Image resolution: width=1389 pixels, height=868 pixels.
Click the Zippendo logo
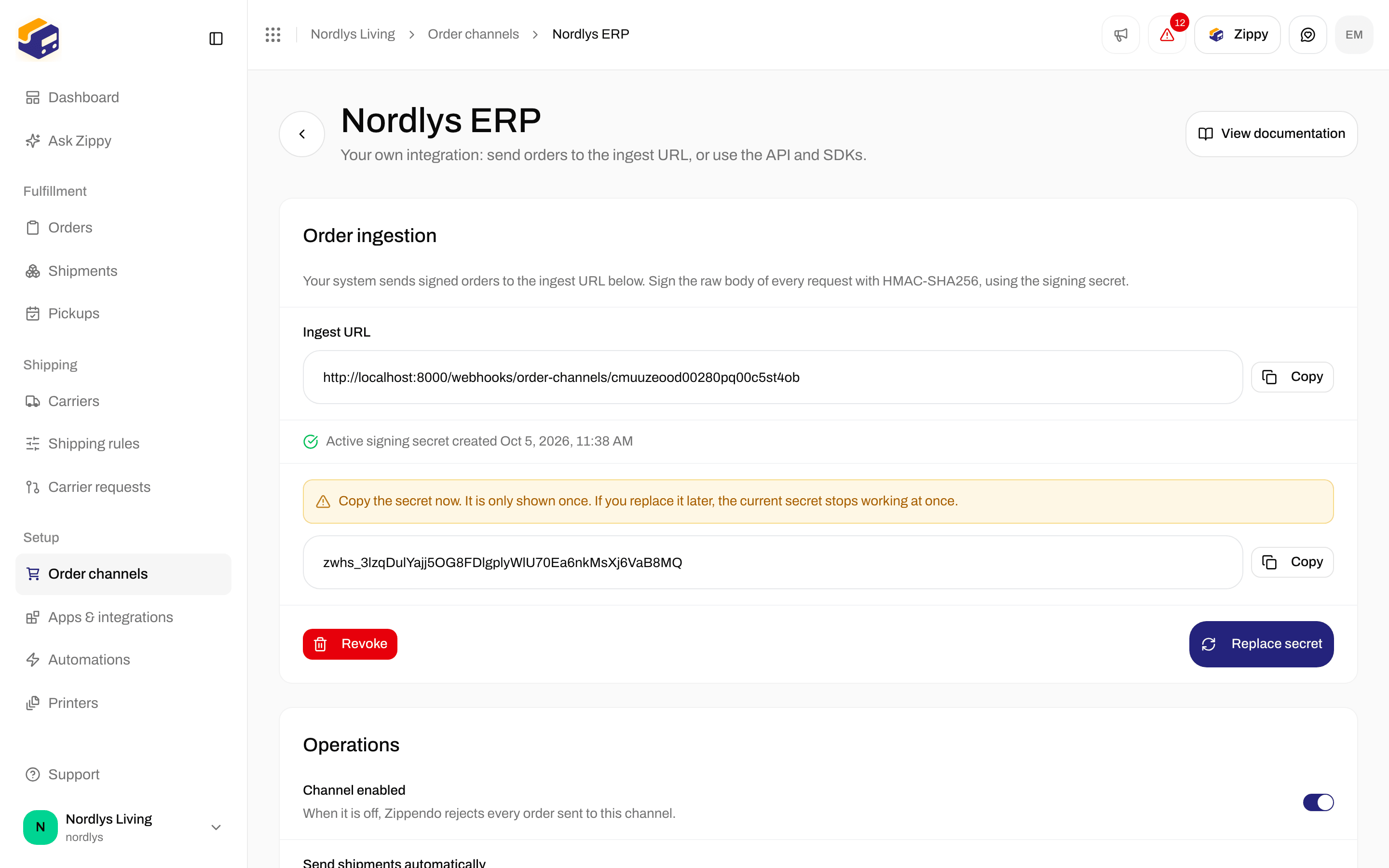[39, 39]
